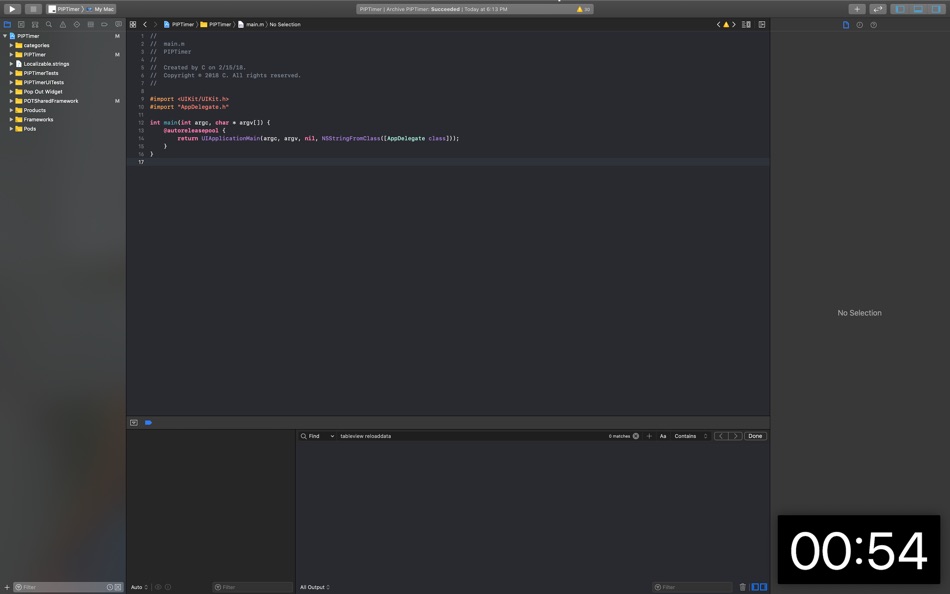Click Done in the find bar

(755, 436)
